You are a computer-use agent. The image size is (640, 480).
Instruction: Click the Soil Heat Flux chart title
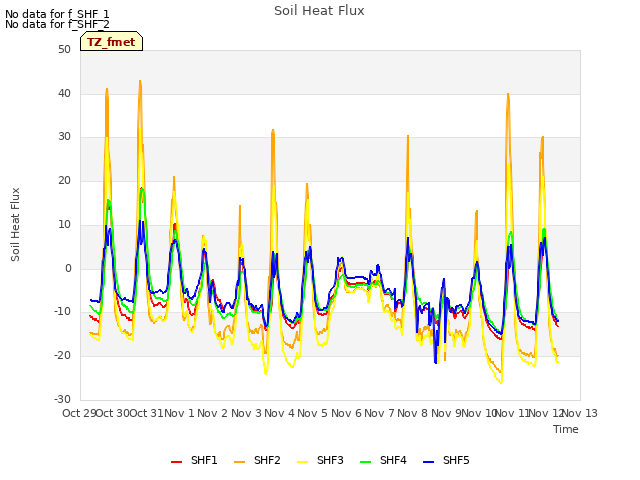tap(319, 11)
